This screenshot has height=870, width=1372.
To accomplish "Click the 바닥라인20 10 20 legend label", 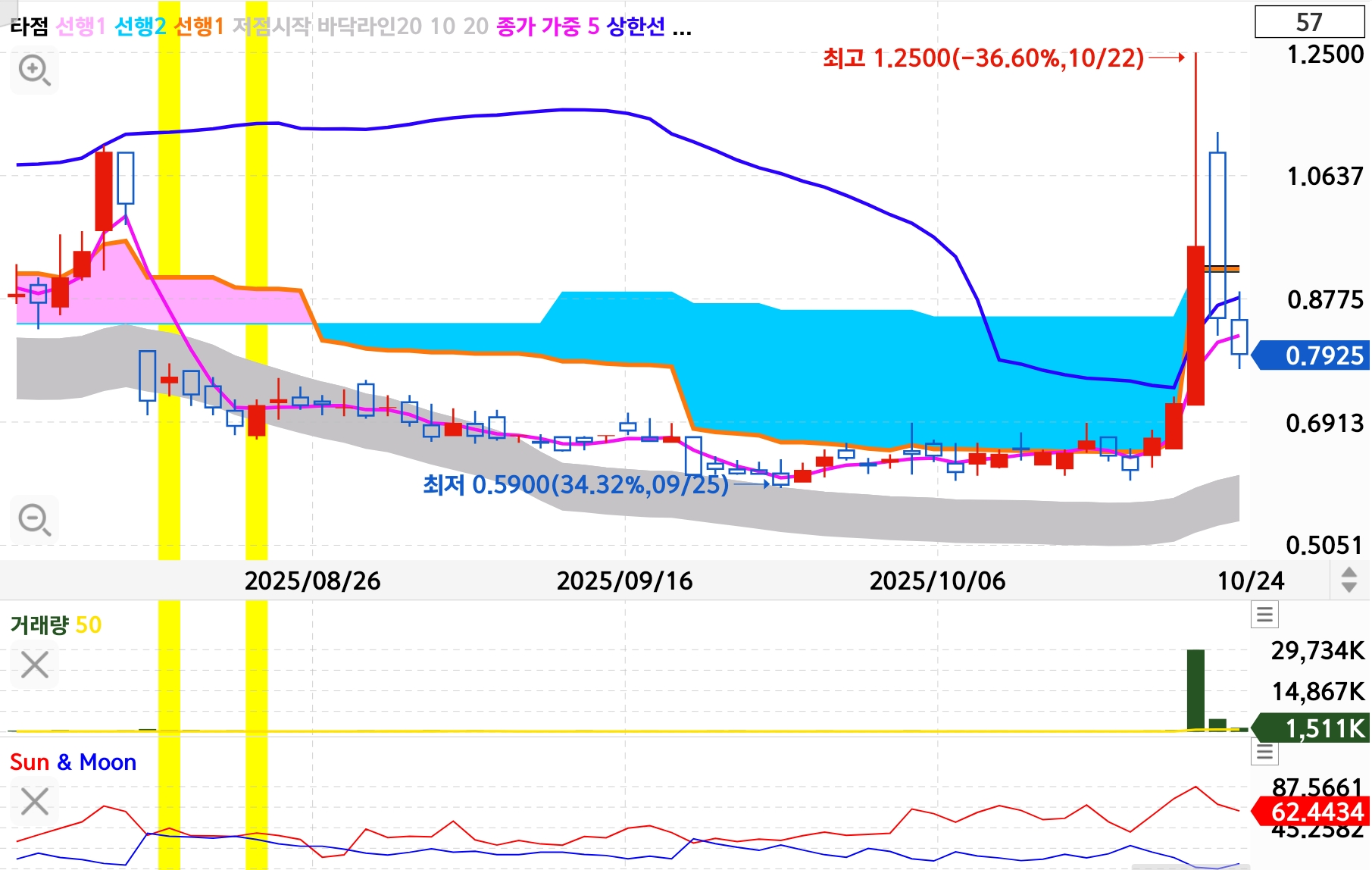I will pyautogui.click(x=402, y=27).
